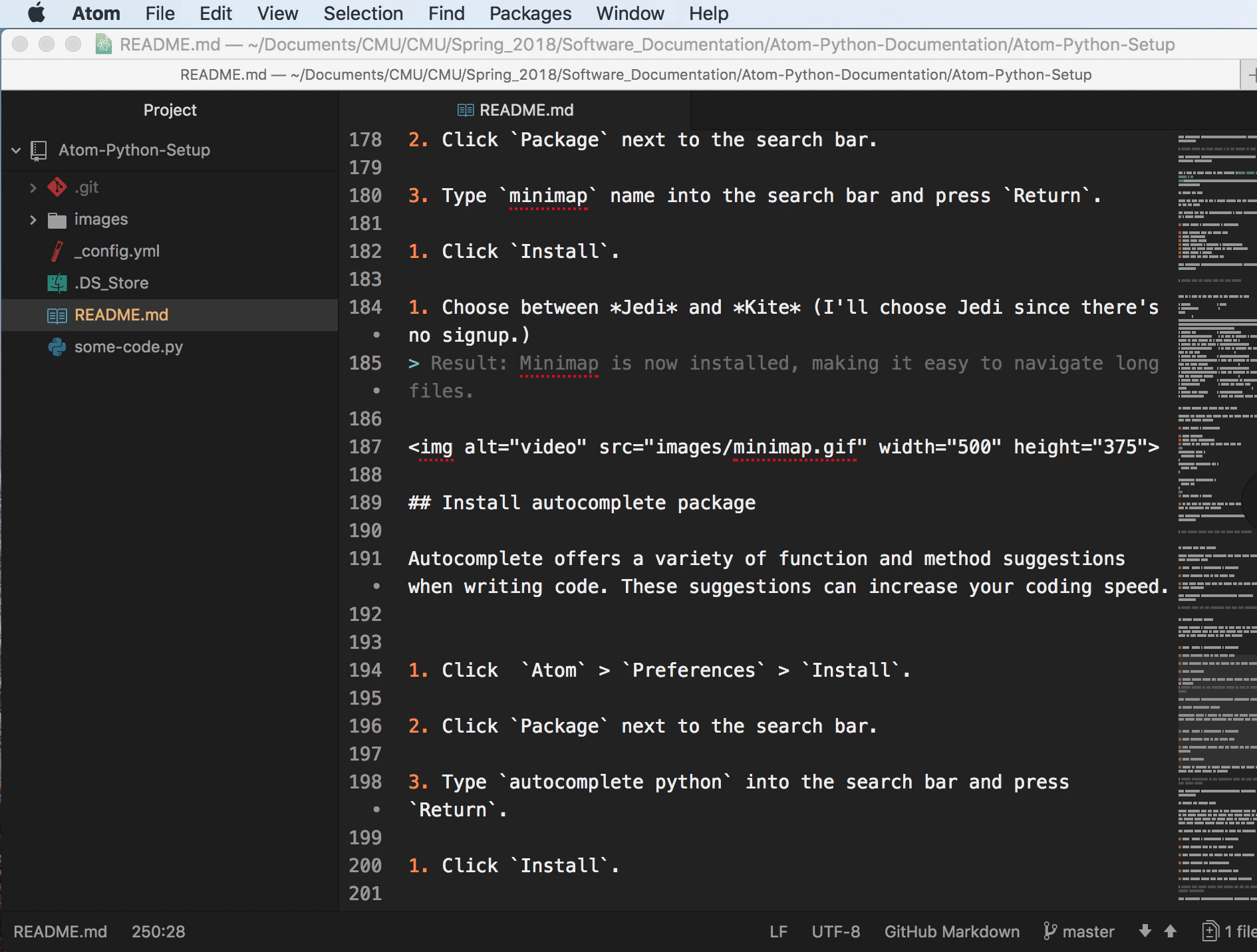The image size is (1257, 952).
Task: Open the Find menu
Action: (x=446, y=13)
